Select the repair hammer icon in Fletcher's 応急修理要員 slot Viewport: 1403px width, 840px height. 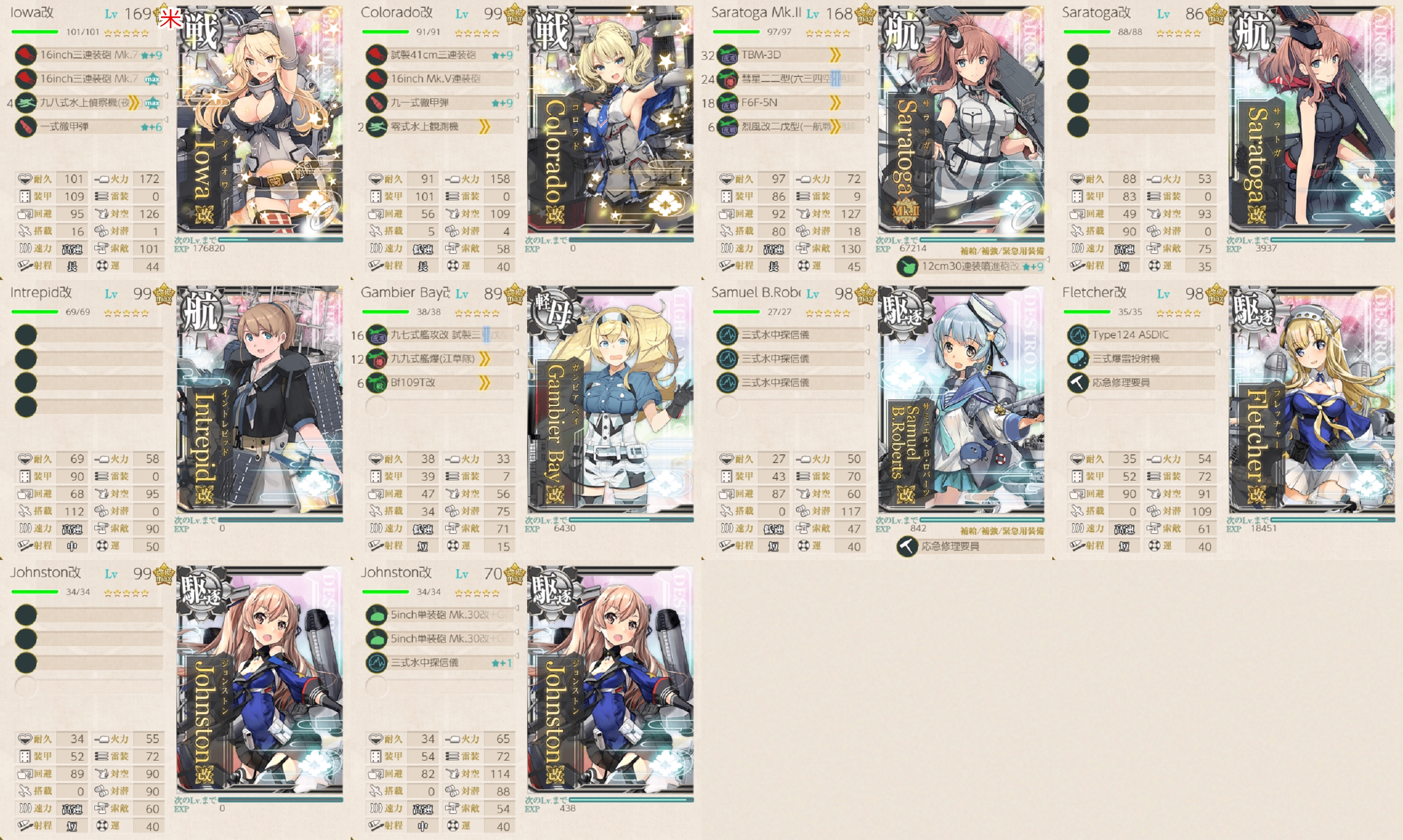(x=1078, y=383)
